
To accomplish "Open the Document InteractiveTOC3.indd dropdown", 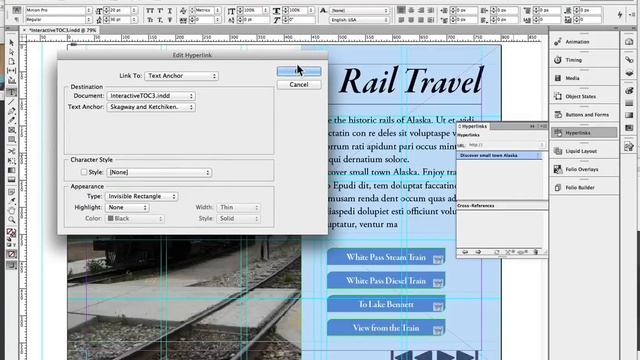I will (x=151, y=96).
